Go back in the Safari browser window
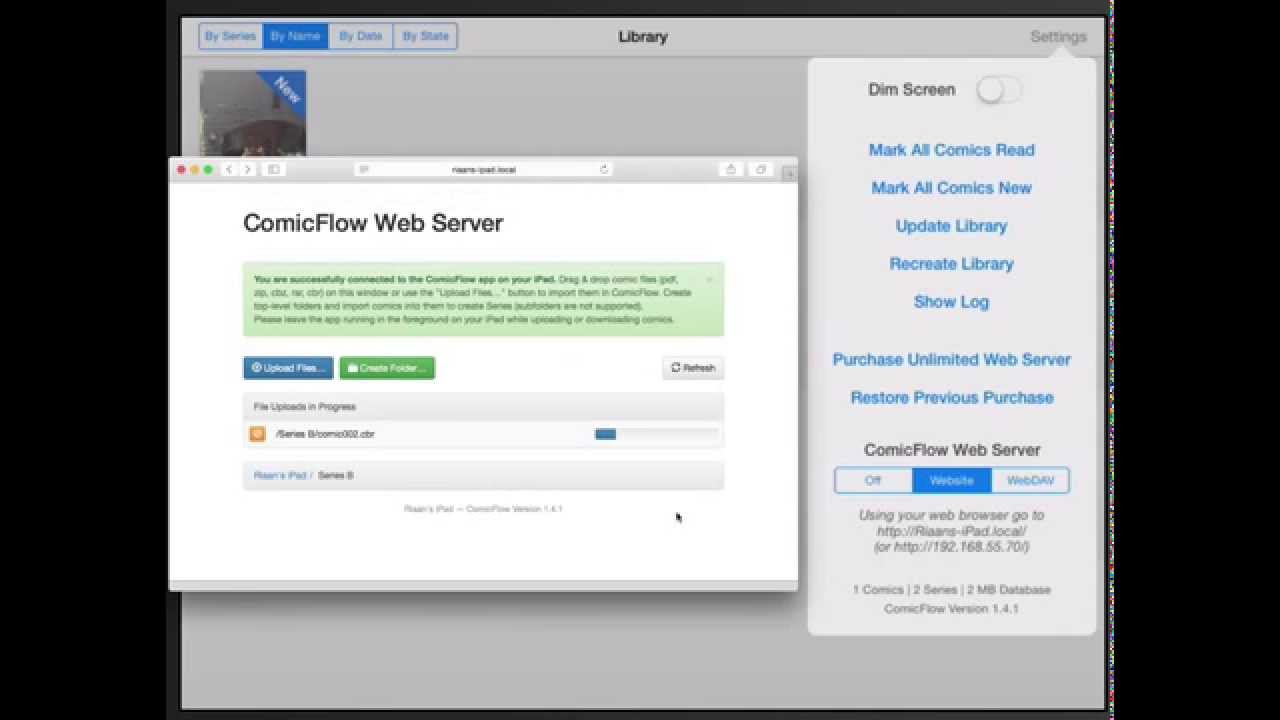 (229, 170)
